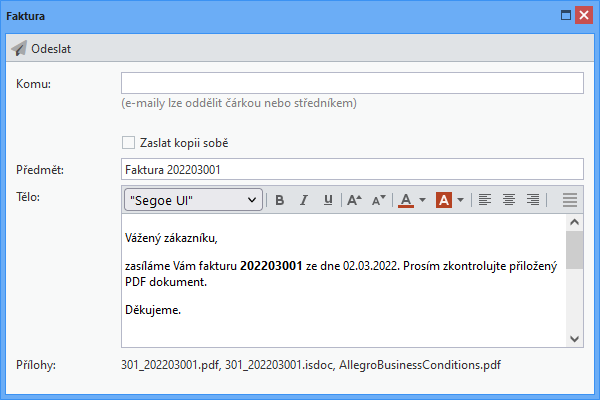
Task: Align text to the left
Action: (485, 200)
